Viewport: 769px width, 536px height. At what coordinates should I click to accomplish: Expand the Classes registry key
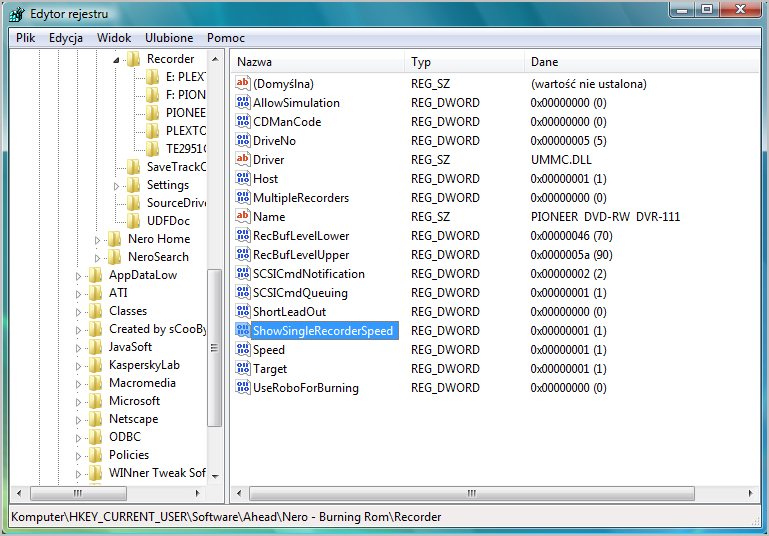point(78,312)
